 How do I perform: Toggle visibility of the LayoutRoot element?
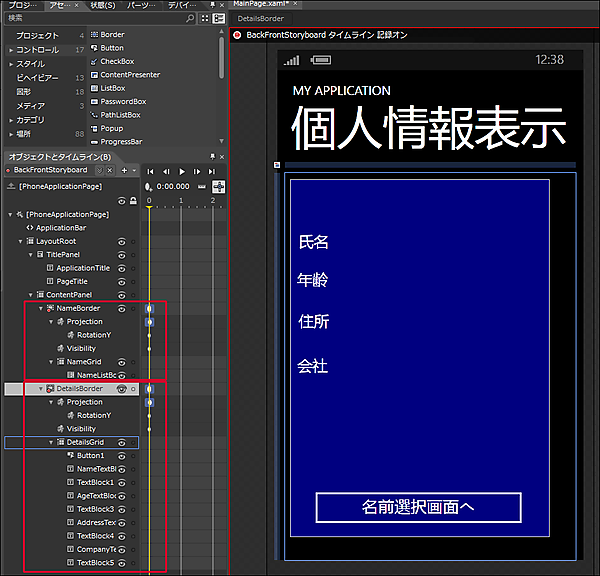tap(121, 241)
